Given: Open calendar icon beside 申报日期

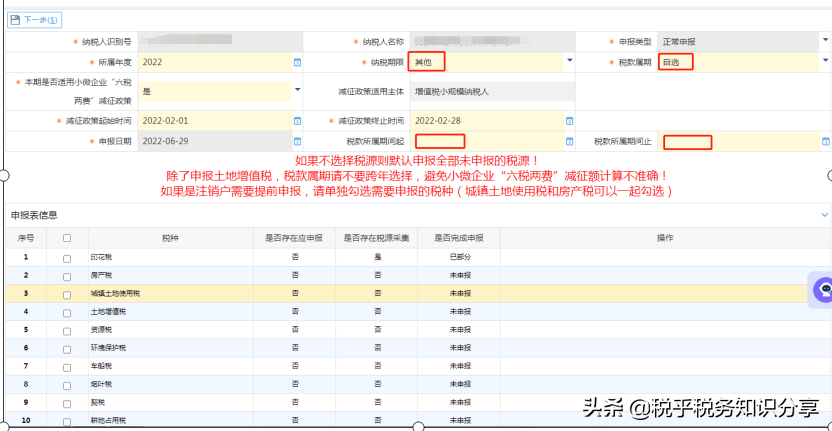Looking at the screenshot, I should coord(297,142).
